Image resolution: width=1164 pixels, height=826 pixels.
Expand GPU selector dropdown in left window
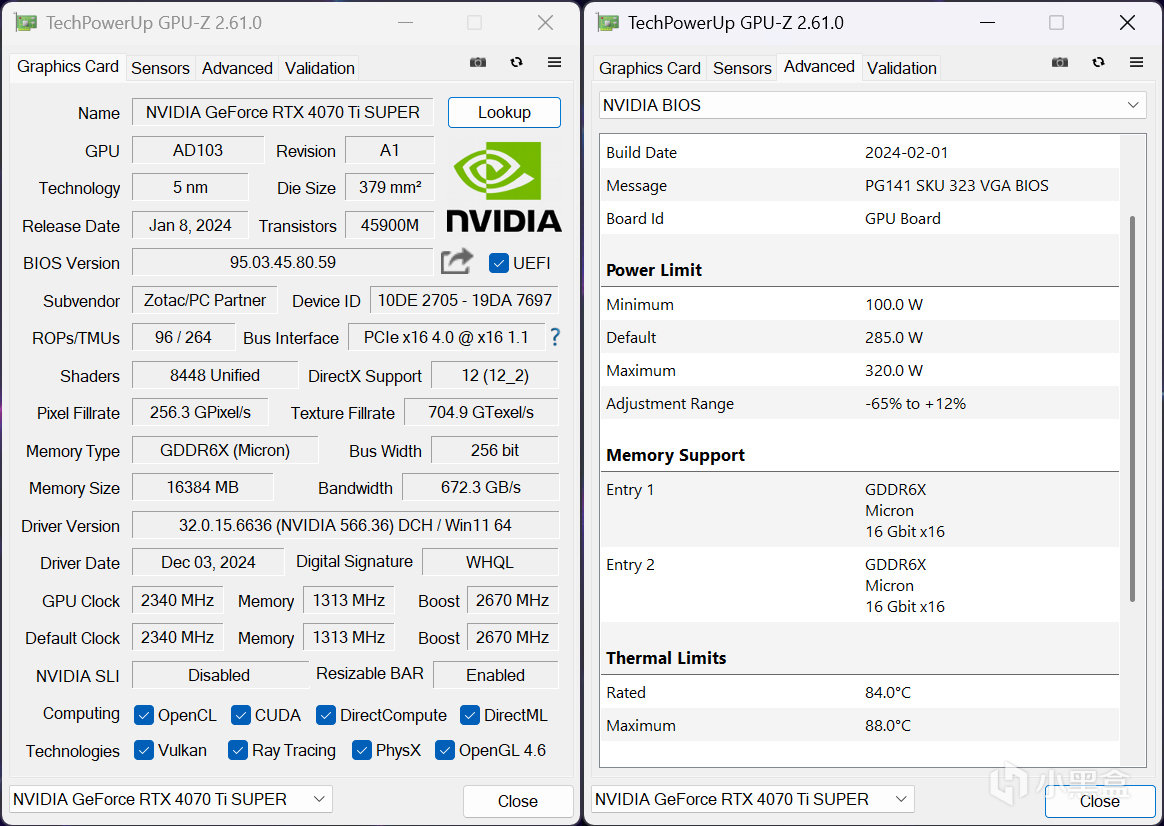(170, 799)
